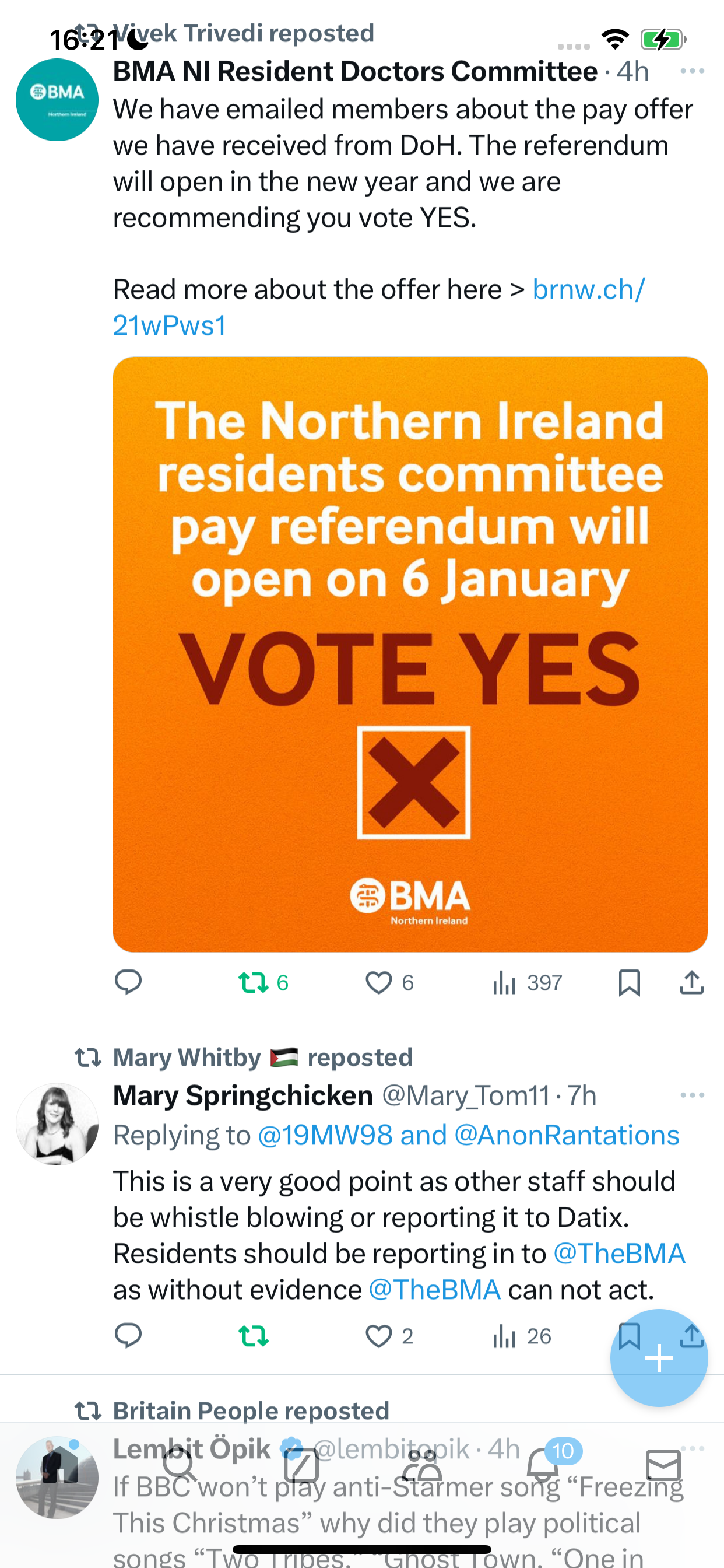
Task: Open BMA Northern Ireland profile avatar
Action: [x=57, y=100]
